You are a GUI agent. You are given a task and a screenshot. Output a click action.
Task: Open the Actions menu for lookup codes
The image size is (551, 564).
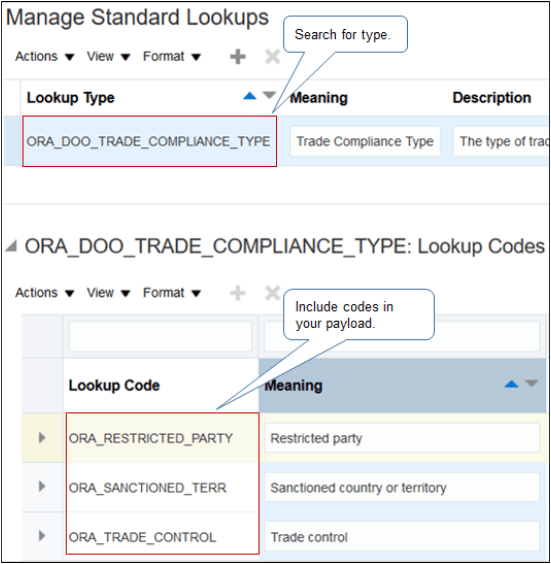coord(44,293)
